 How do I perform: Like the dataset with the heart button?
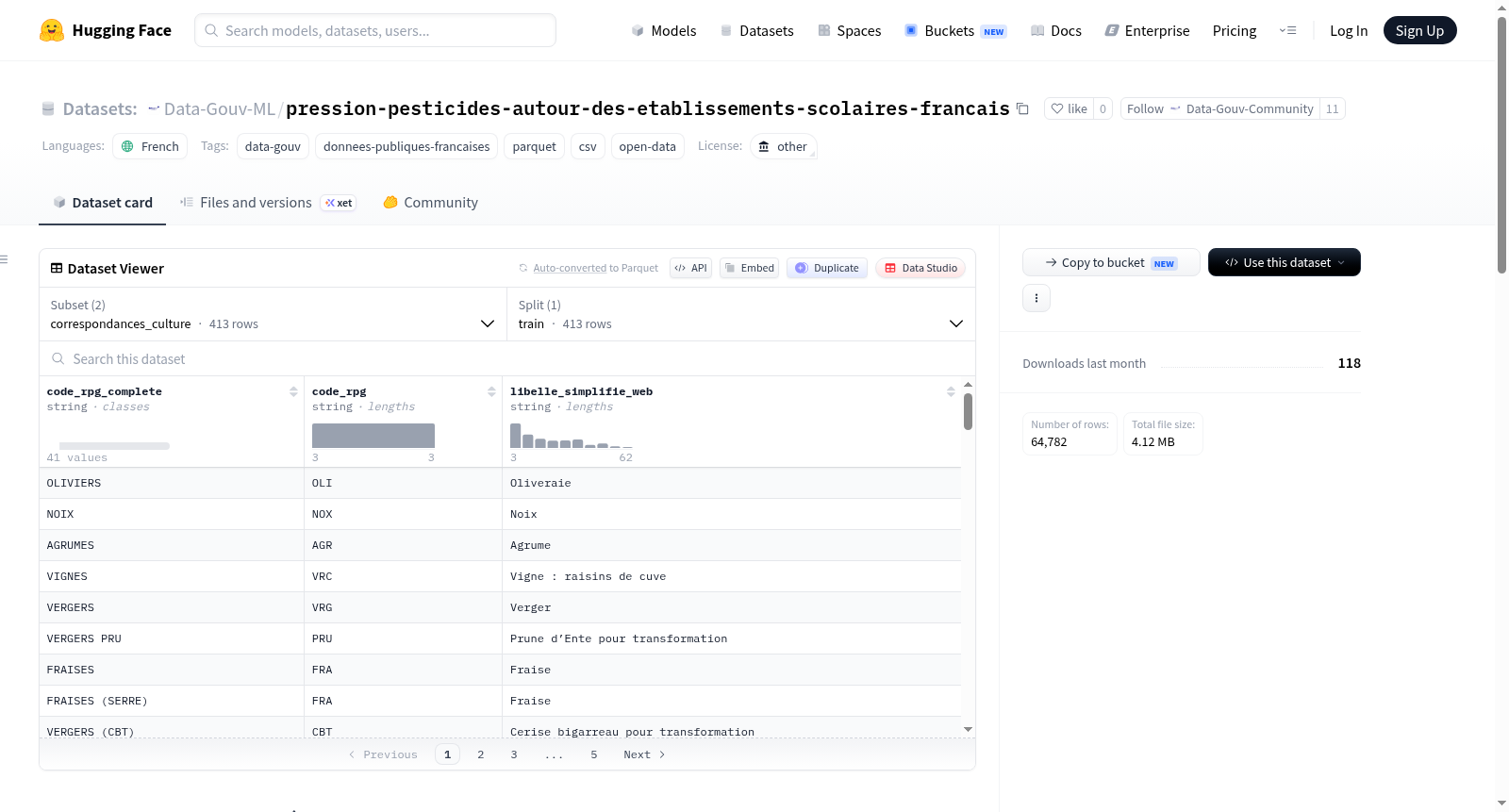point(1069,108)
